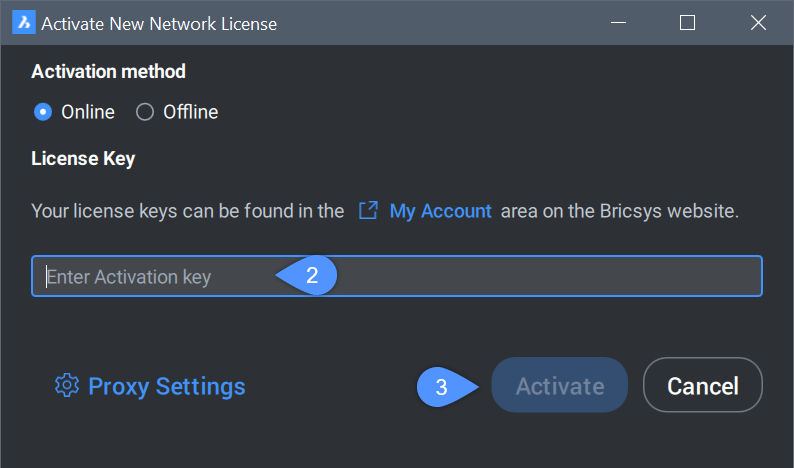Click the dialog title text in title bar
794x468 pixels.
pos(159,22)
